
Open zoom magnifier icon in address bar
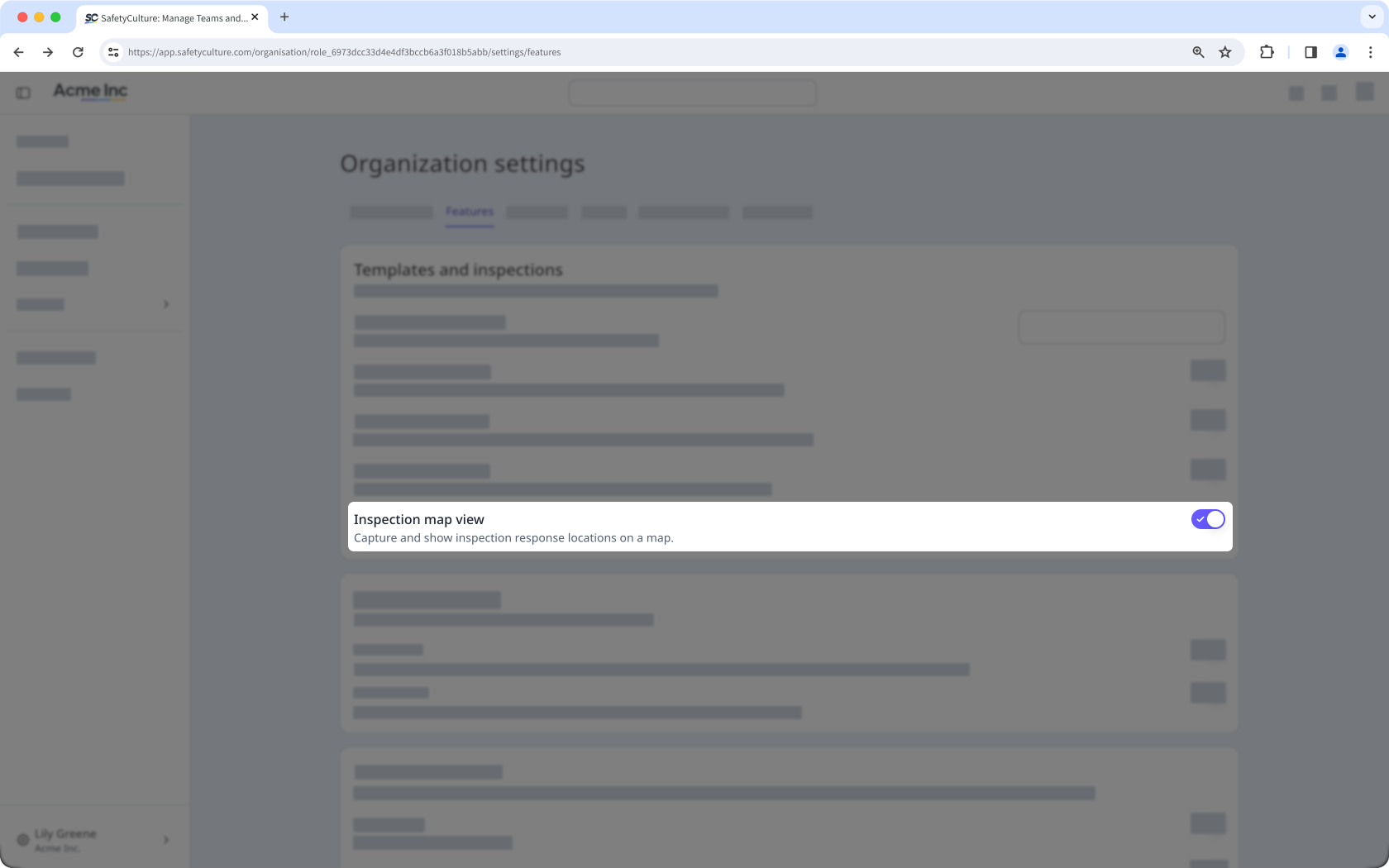click(1198, 52)
